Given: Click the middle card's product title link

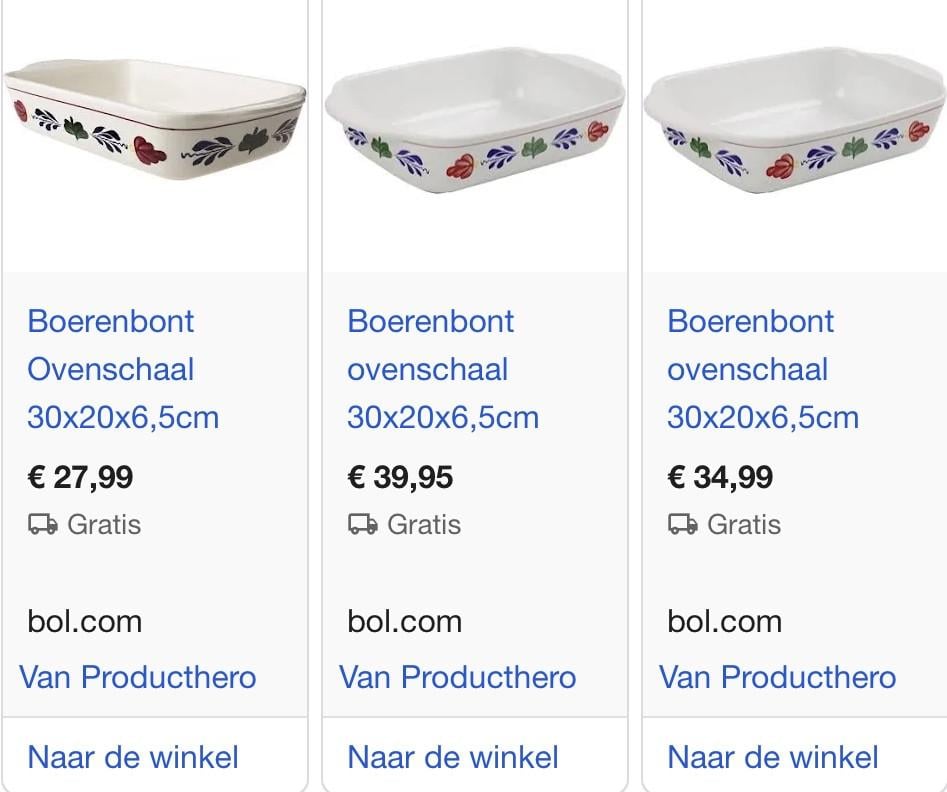Looking at the screenshot, I should (x=442, y=369).
